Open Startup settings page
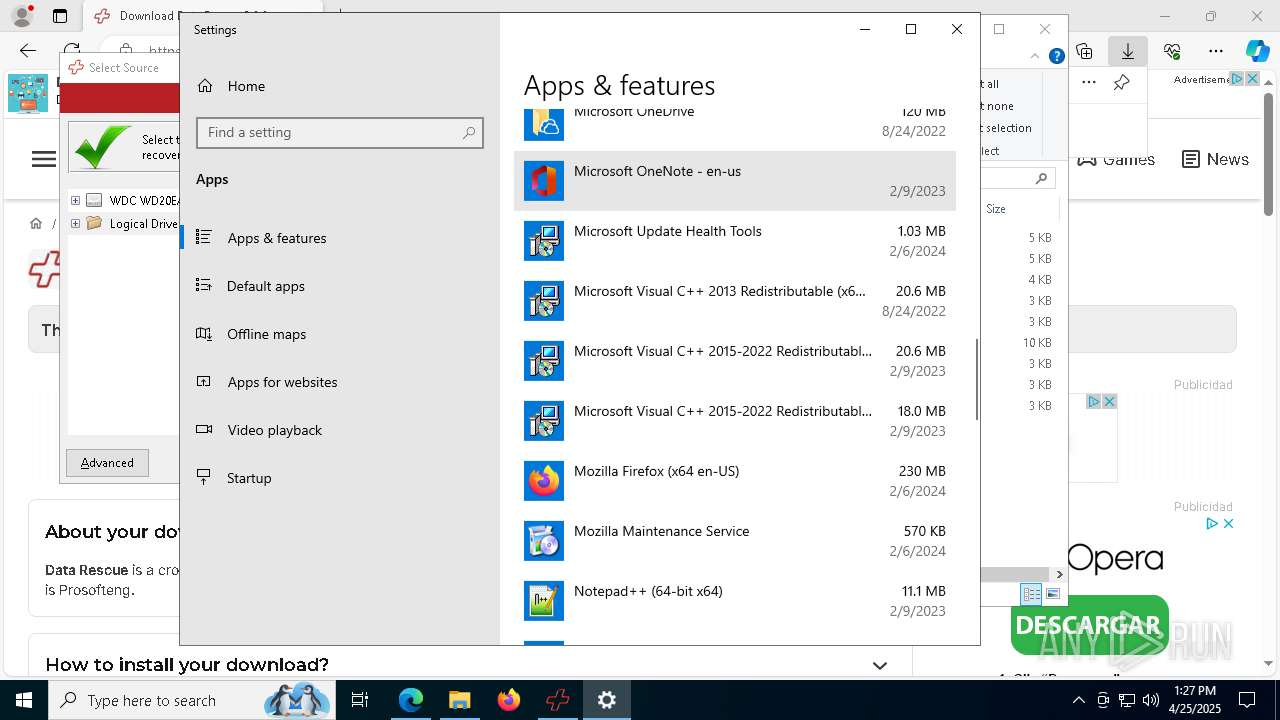1280x720 pixels. 340,478
